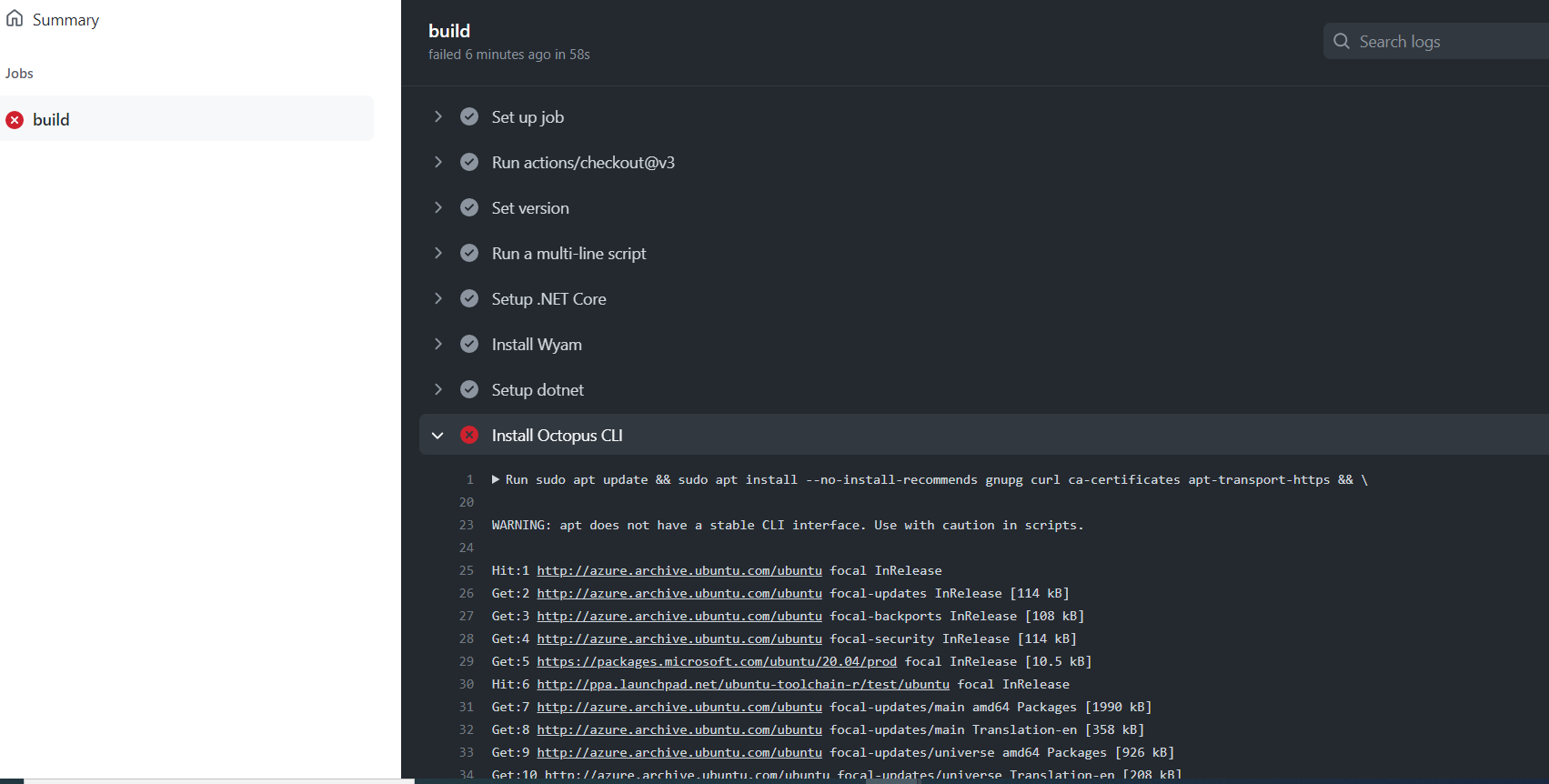Viewport: 1549px width, 784px height.
Task: Click the Install Octopus CLI step title
Action: pos(557,436)
